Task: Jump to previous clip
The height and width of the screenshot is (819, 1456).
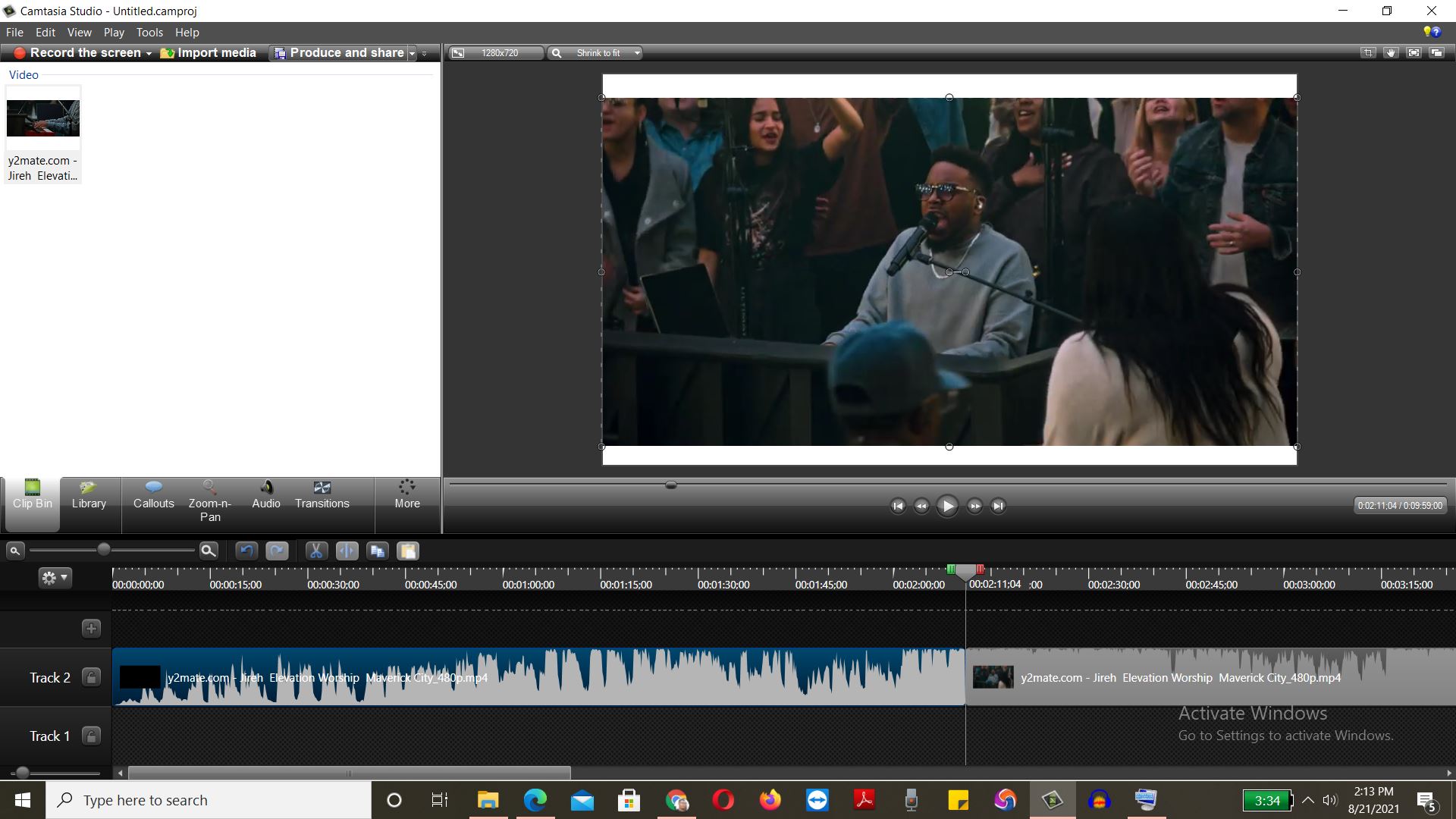Action: (x=898, y=506)
